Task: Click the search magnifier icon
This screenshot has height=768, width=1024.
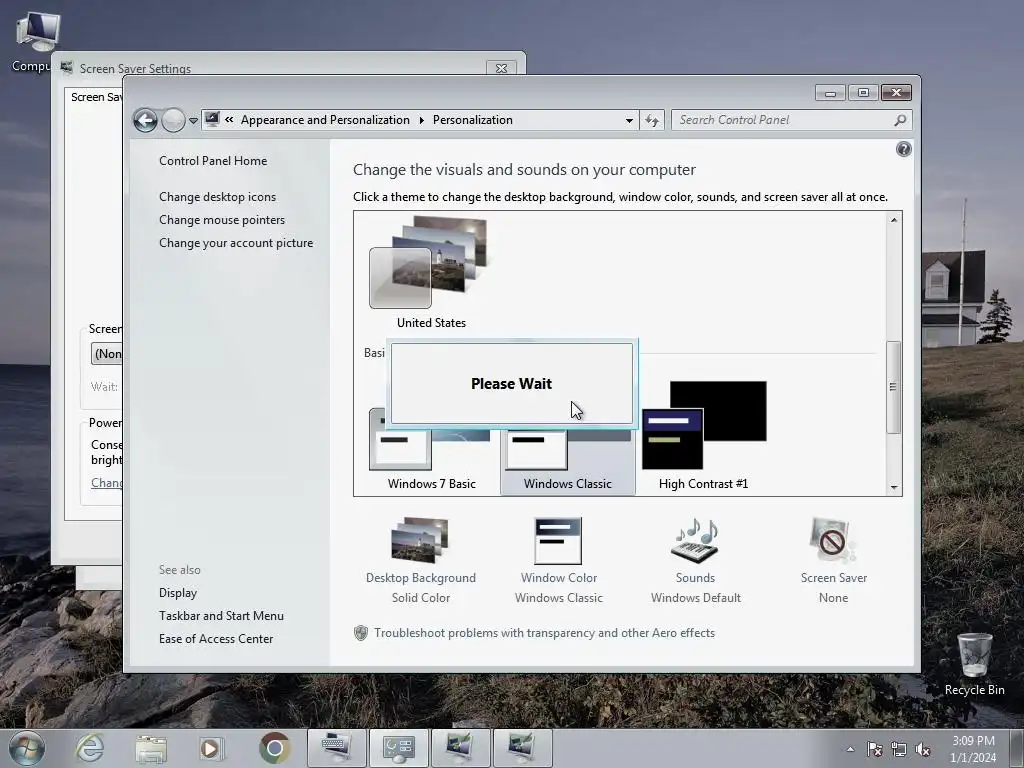Action: pyautogui.click(x=900, y=120)
